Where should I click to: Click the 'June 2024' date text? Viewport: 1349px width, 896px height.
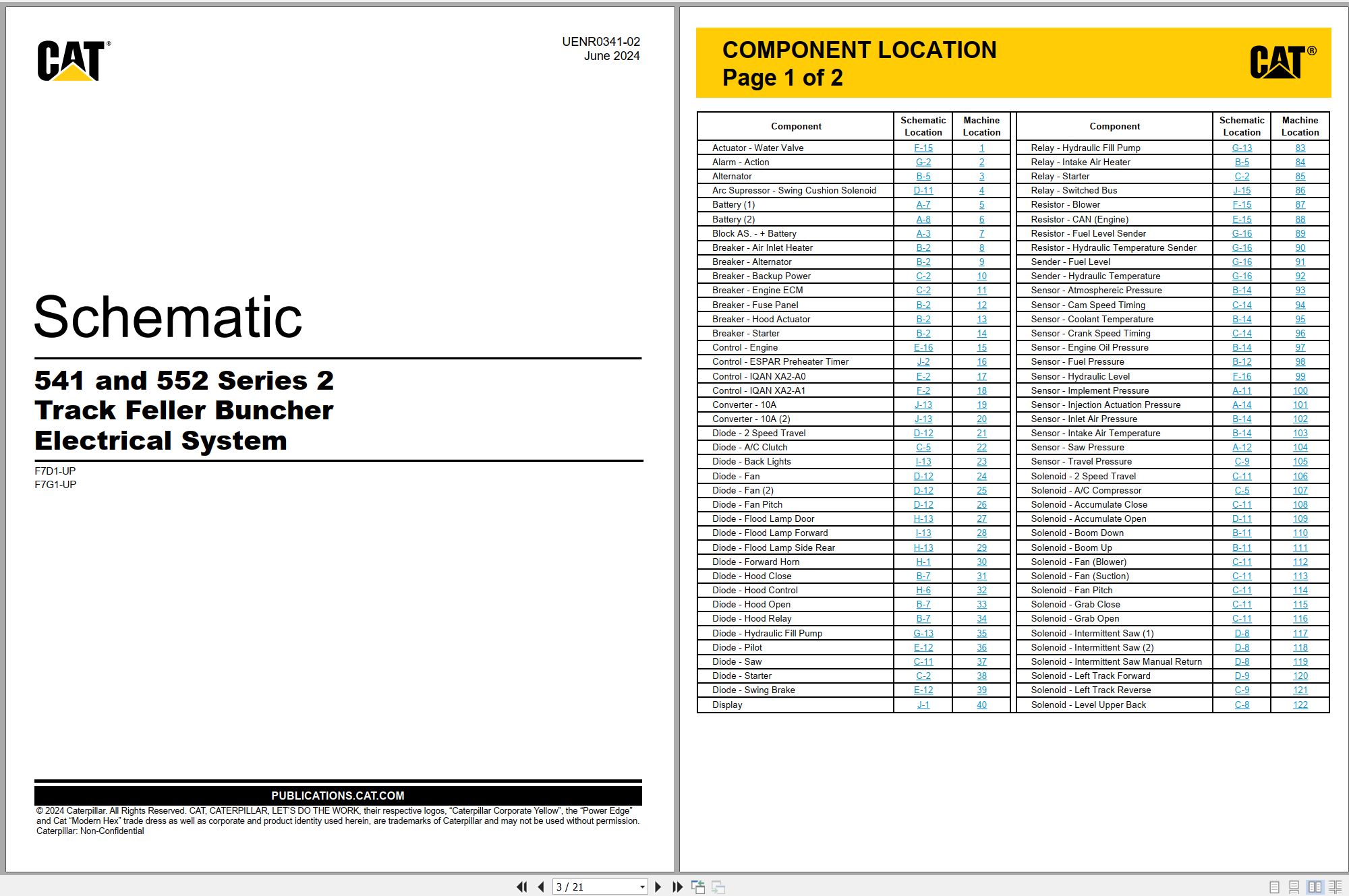(x=612, y=56)
